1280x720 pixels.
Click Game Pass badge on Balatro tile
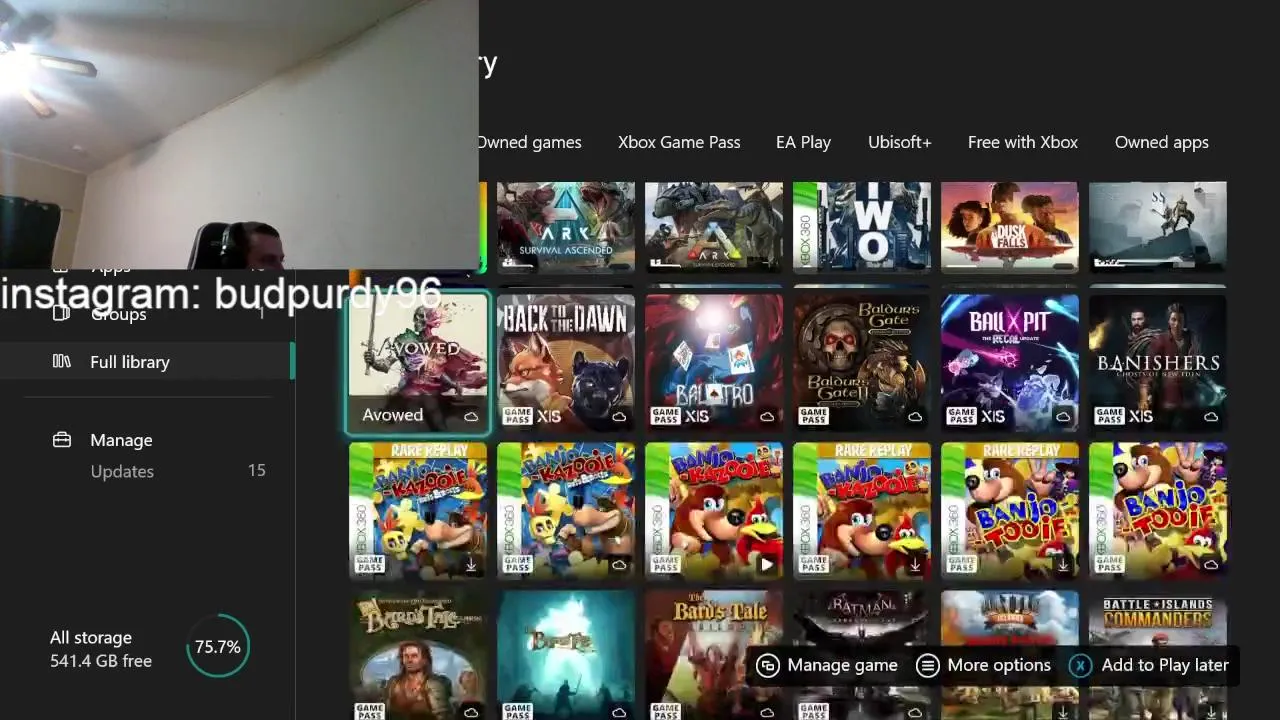665,416
